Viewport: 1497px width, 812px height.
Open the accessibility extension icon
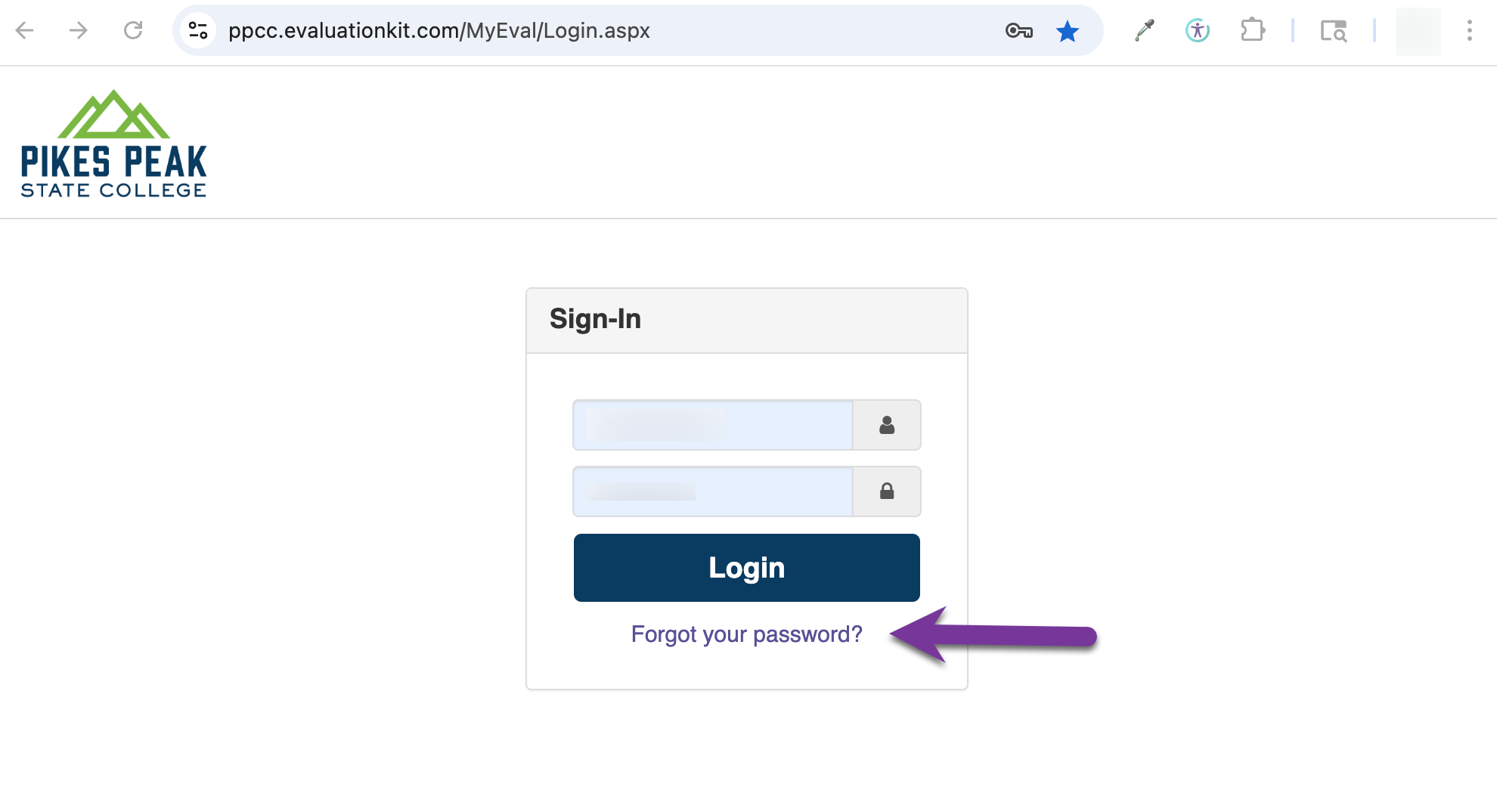pyautogui.click(x=1198, y=30)
